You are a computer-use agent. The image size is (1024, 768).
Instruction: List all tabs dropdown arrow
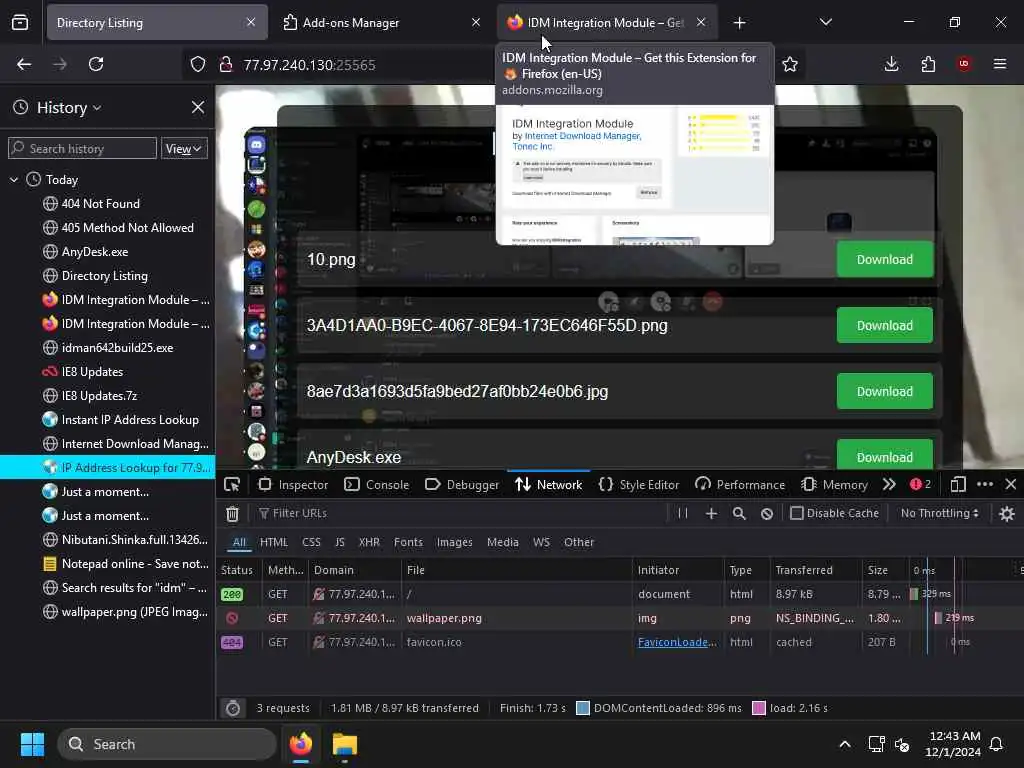coord(825,23)
